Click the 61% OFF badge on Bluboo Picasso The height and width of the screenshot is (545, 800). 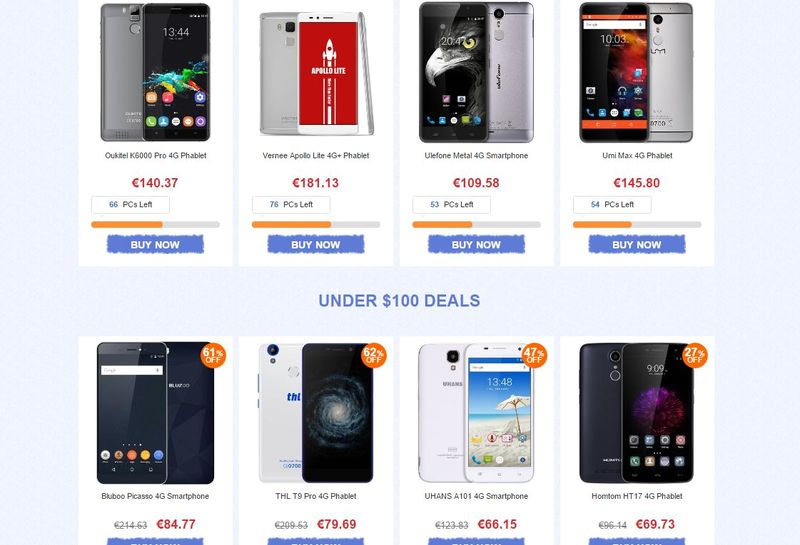pyautogui.click(x=213, y=355)
